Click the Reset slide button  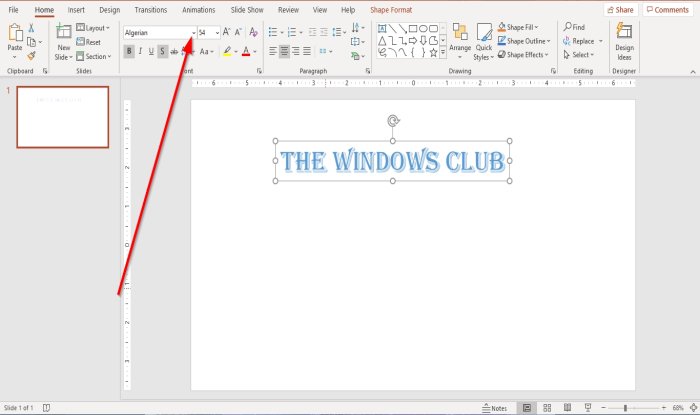[x=88, y=42]
